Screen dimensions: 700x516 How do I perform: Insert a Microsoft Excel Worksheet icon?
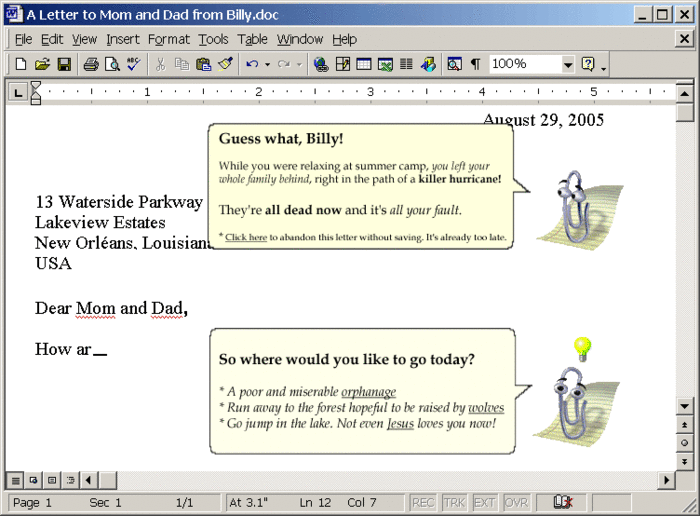point(385,64)
